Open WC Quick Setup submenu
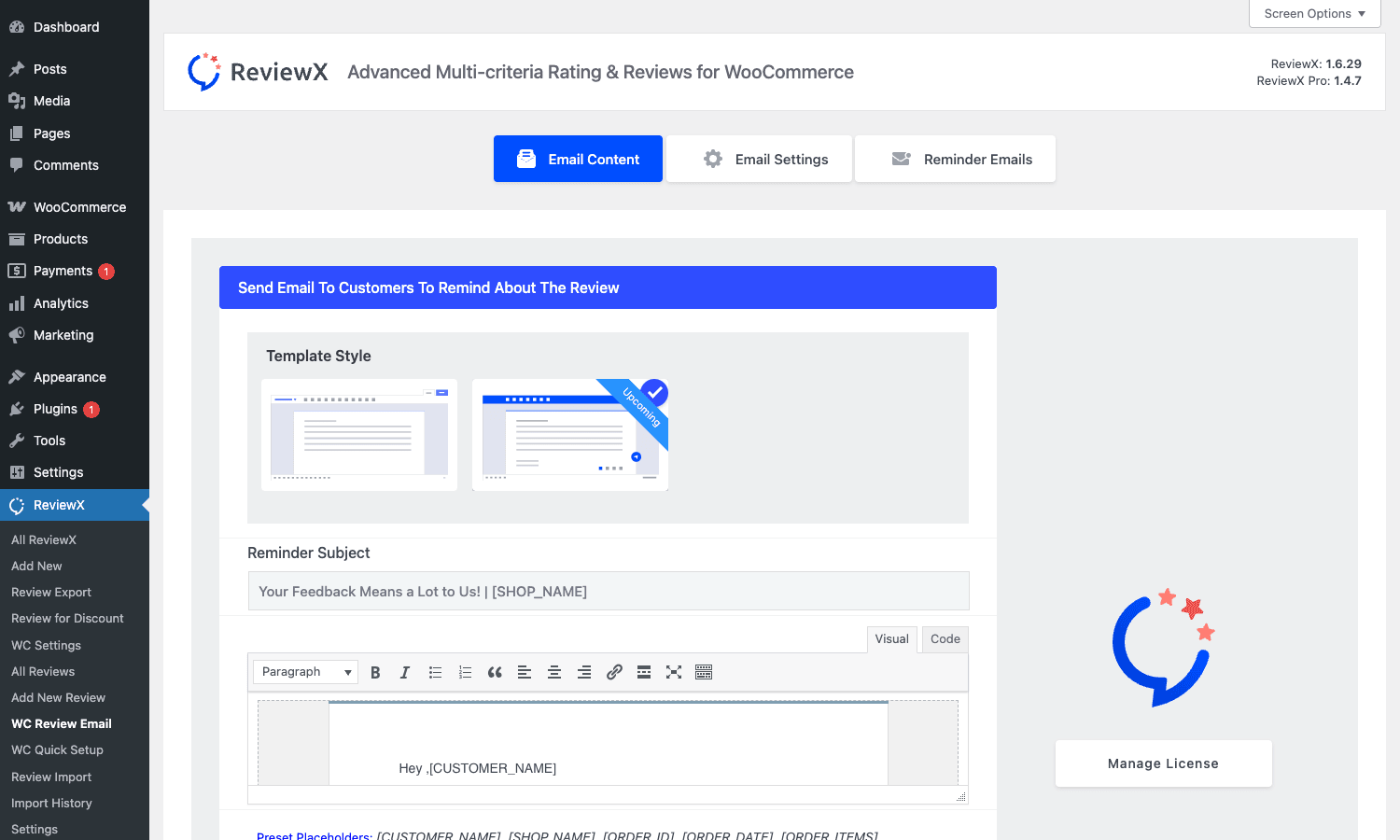Screen dimensions: 1400x840 [x=57, y=749]
